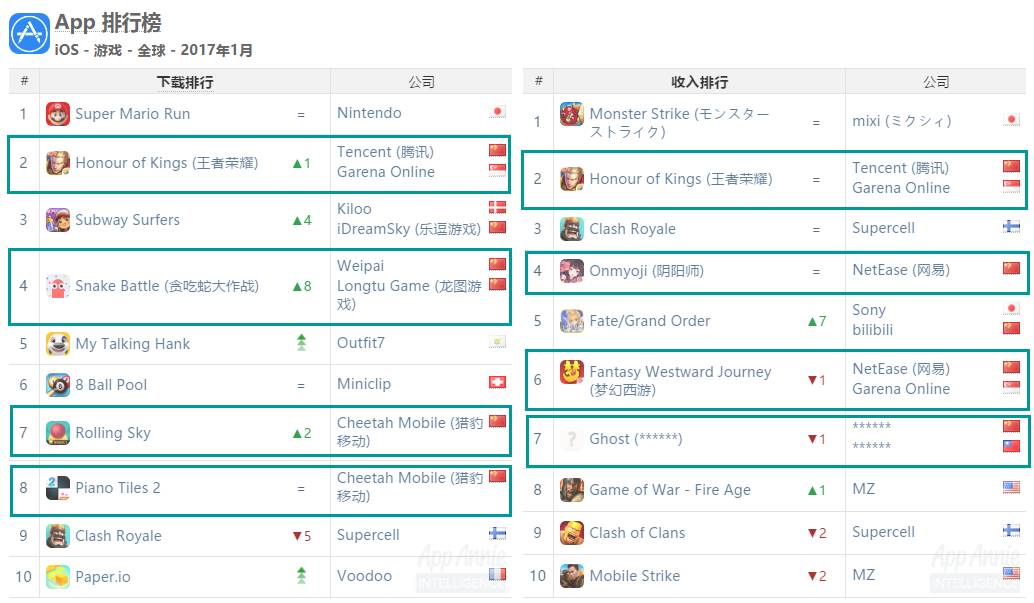Click the Mobile Strike game title
1034x603 pixels.
tap(634, 576)
